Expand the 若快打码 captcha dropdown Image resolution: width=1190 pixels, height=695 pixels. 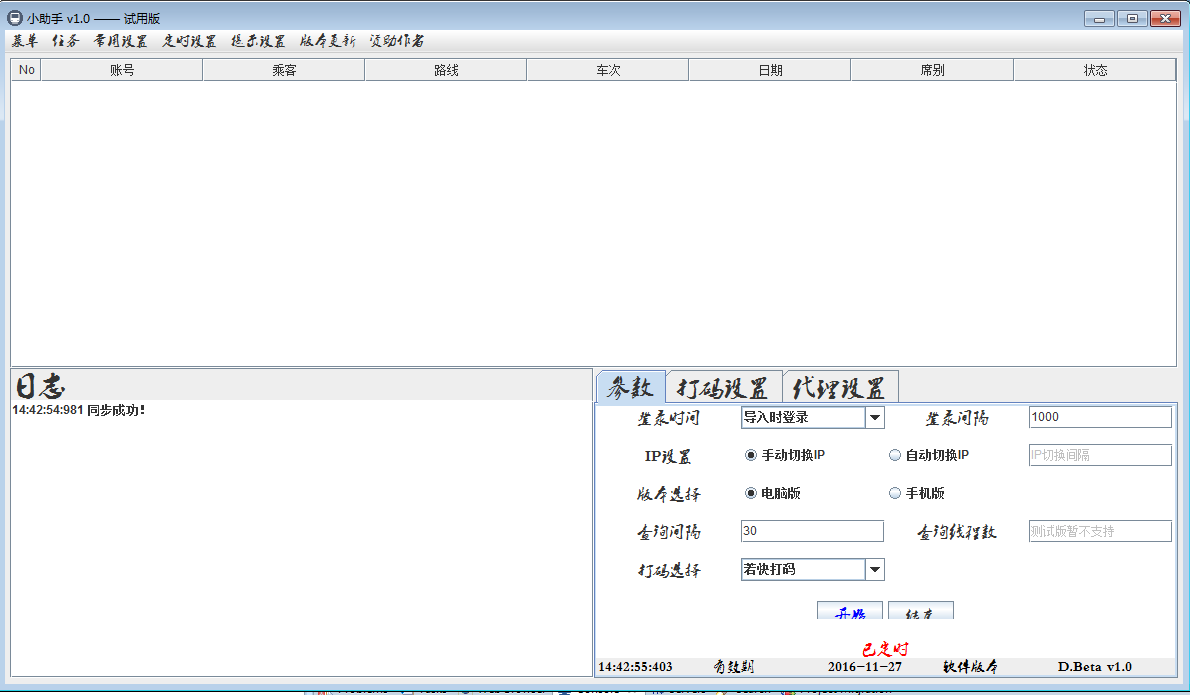point(874,569)
